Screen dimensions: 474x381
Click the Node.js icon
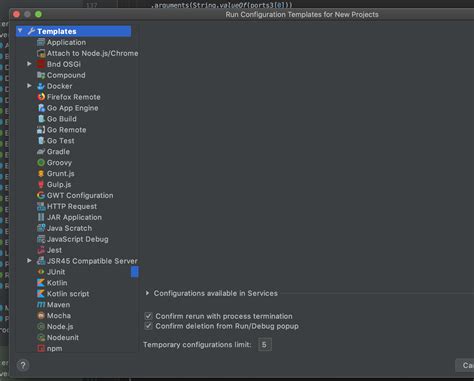tap(41, 327)
